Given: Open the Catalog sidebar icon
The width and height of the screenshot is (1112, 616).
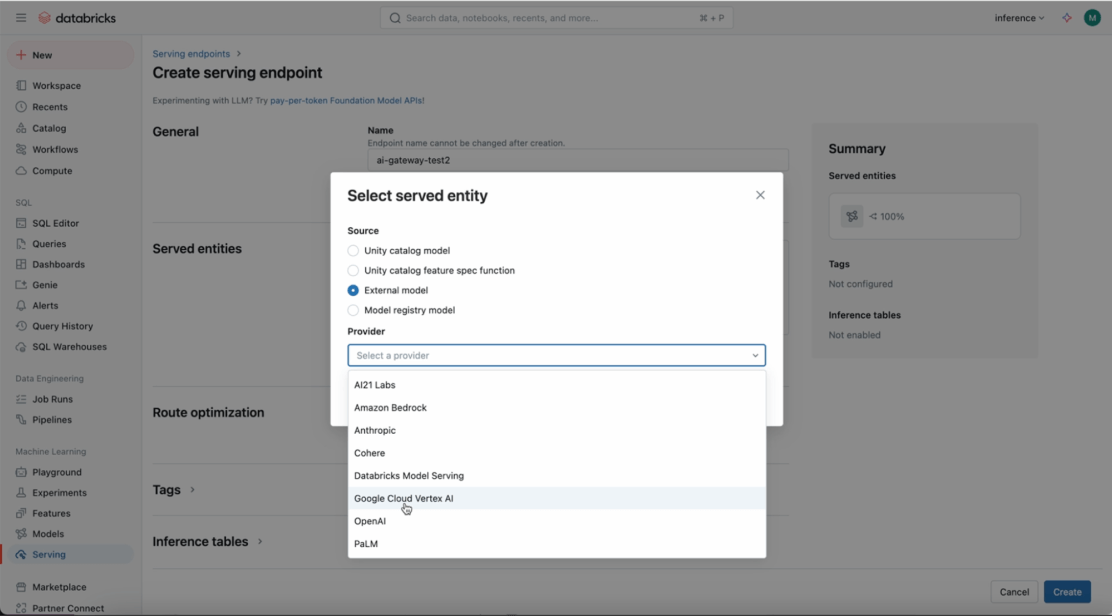Looking at the screenshot, I should [x=22, y=128].
